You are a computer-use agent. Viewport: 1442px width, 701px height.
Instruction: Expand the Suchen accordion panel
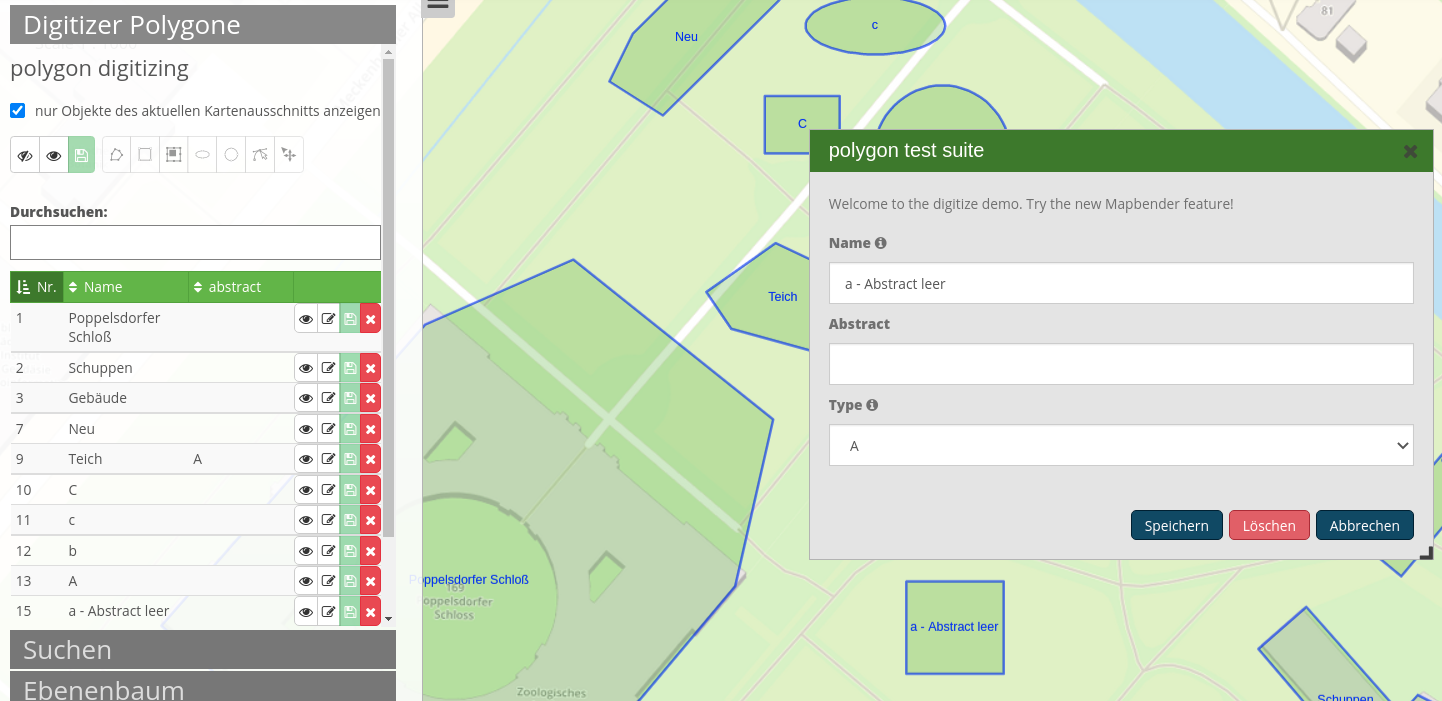click(x=203, y=650)
